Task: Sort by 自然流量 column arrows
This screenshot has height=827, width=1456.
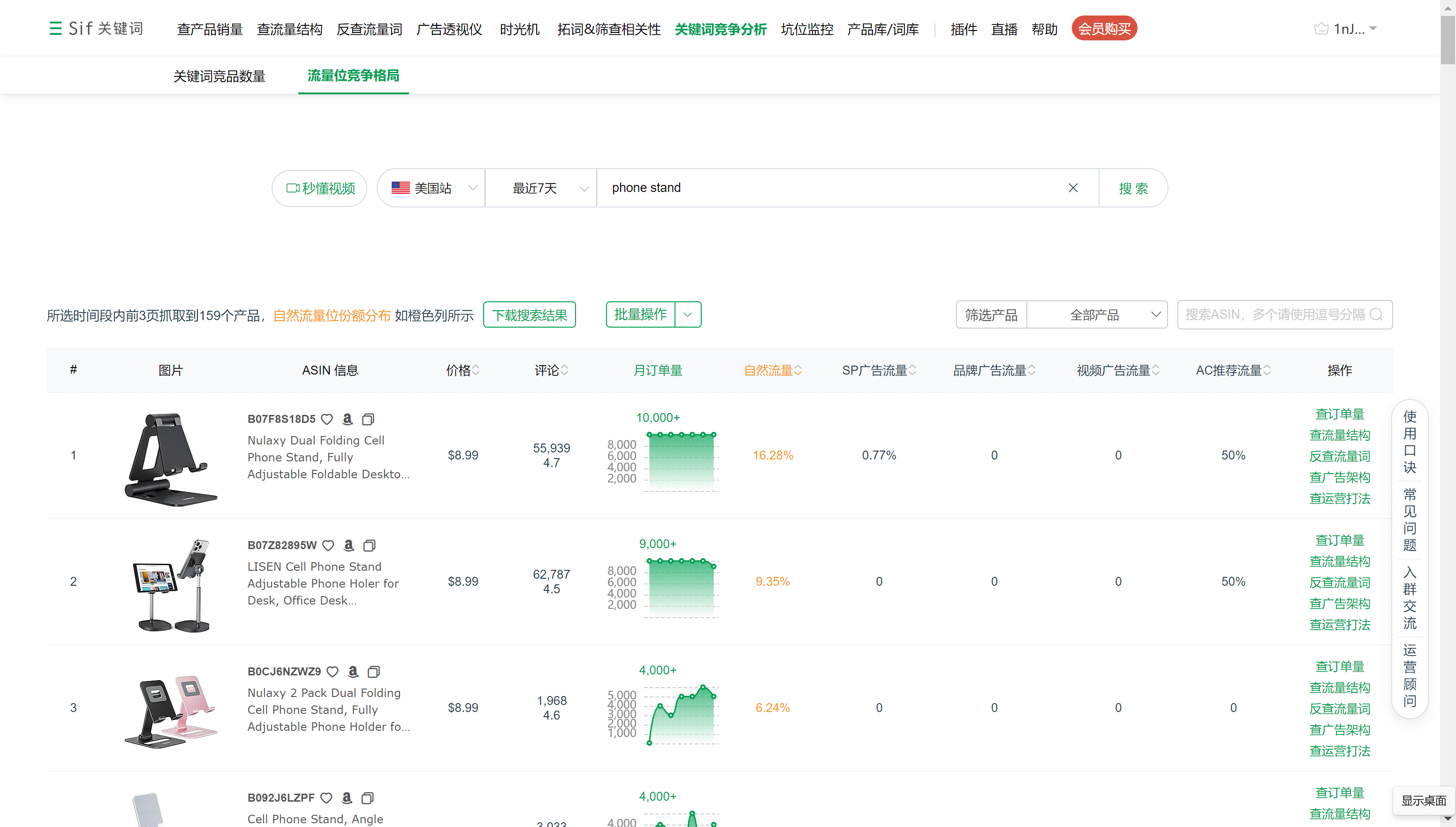Action: coord(797,370)
